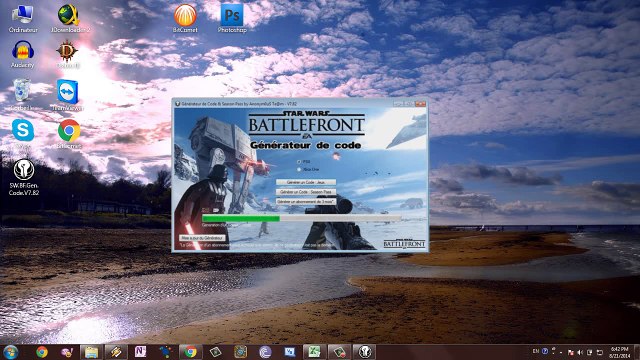Open the Windows Start menu orb
Screen dimensions: 640x360
tap(10, 352)
